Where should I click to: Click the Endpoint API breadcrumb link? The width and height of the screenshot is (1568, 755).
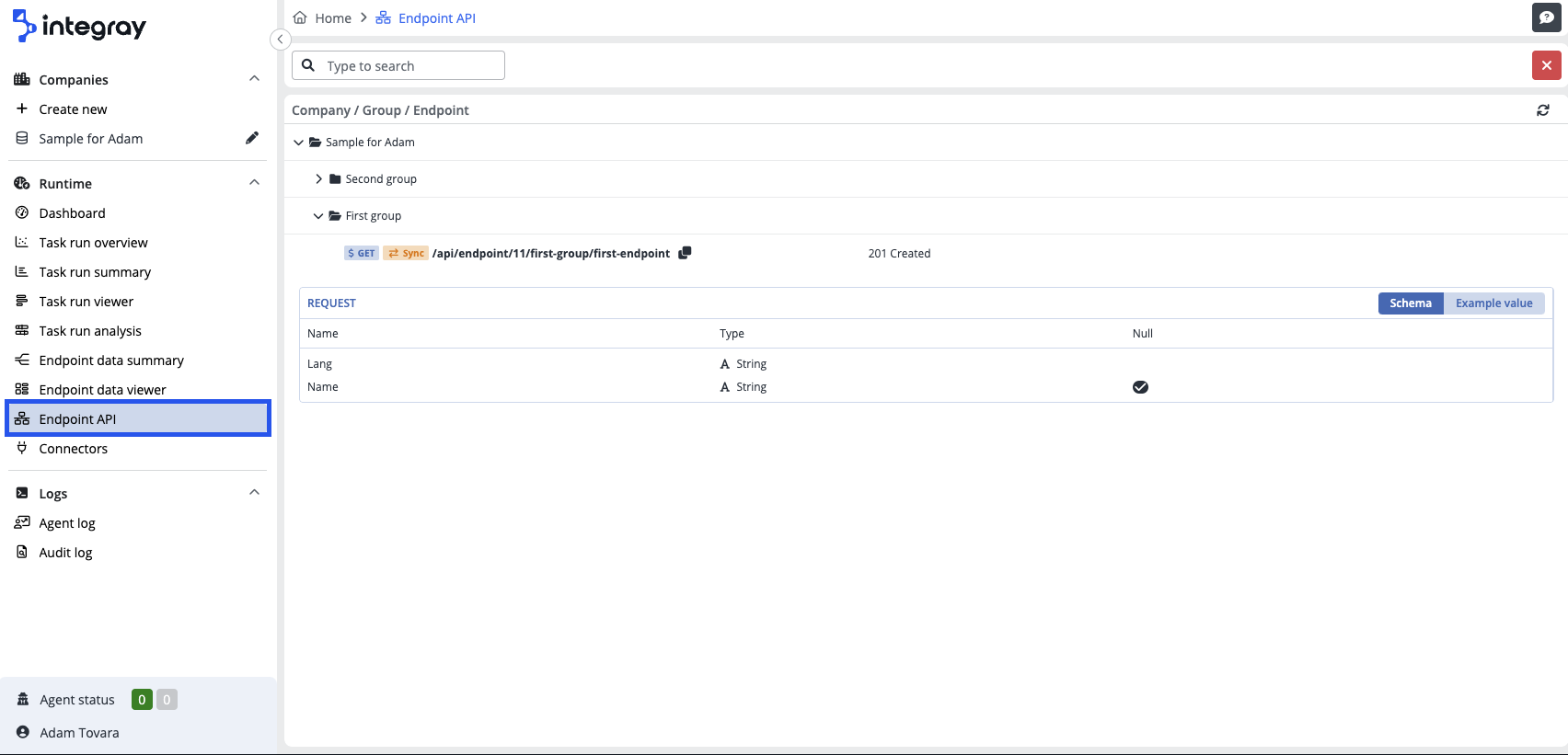pos(436,18)
